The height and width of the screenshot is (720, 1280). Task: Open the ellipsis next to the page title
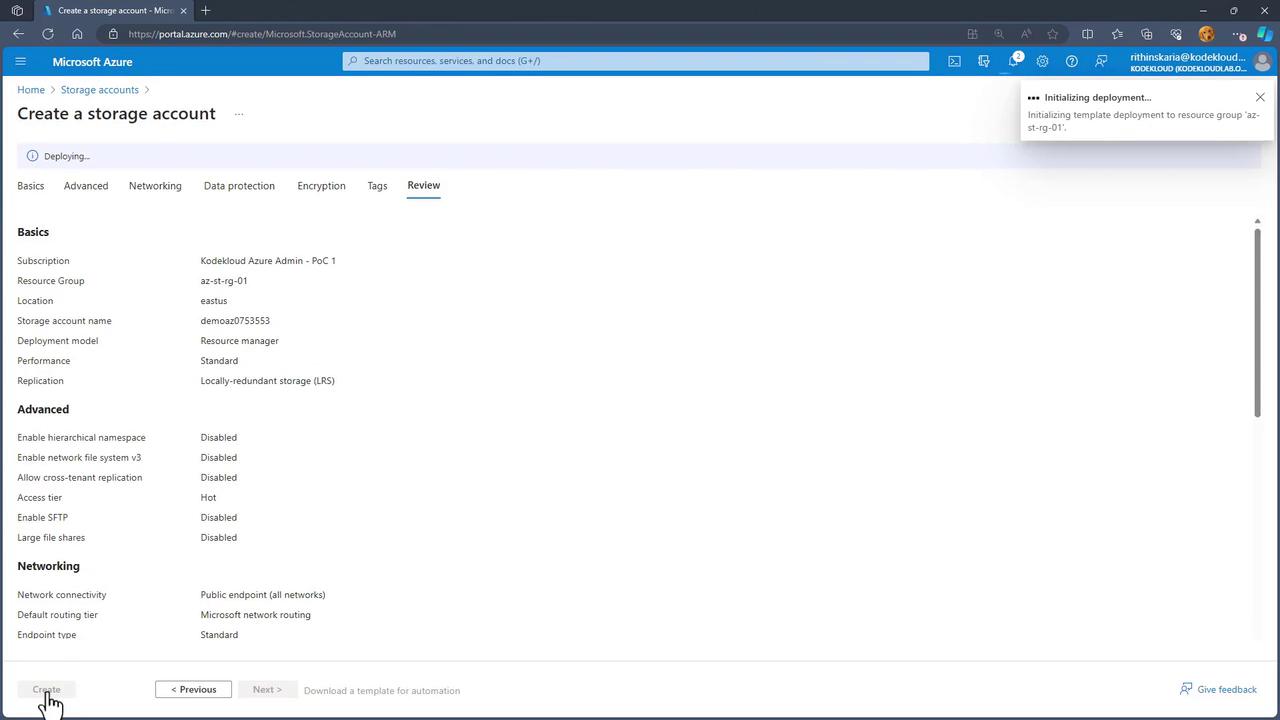coord(239,114)
